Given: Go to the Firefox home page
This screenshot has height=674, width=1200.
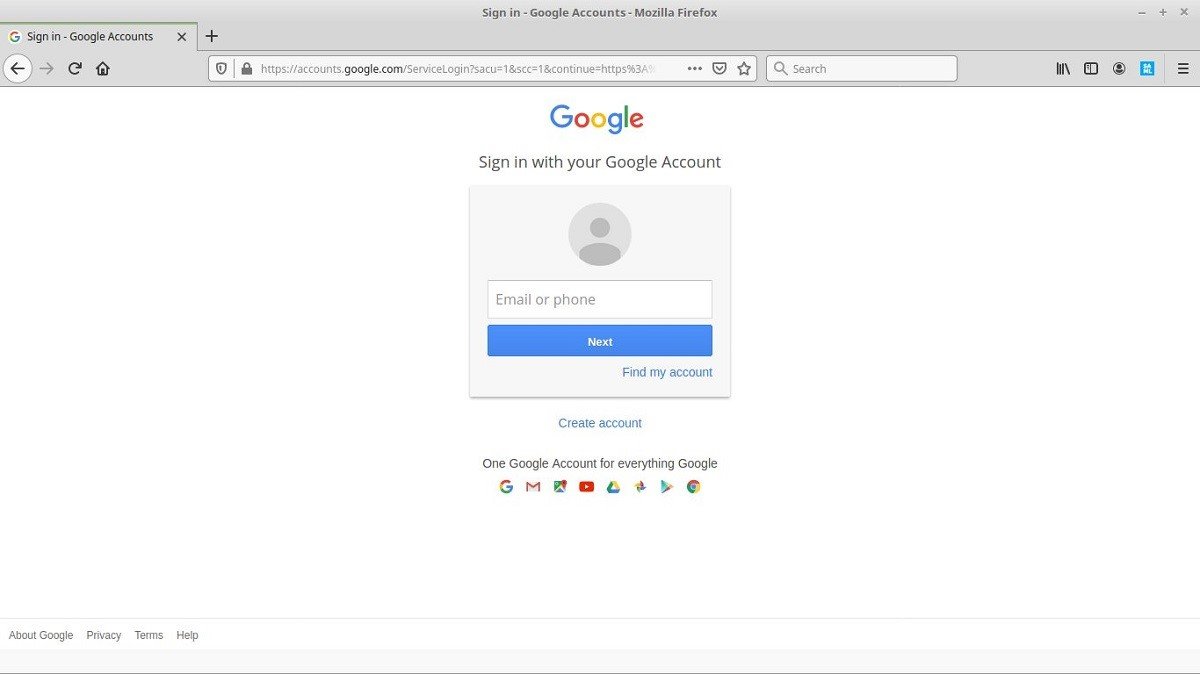Looking at the screenshot, I should (x=103, y=69).
